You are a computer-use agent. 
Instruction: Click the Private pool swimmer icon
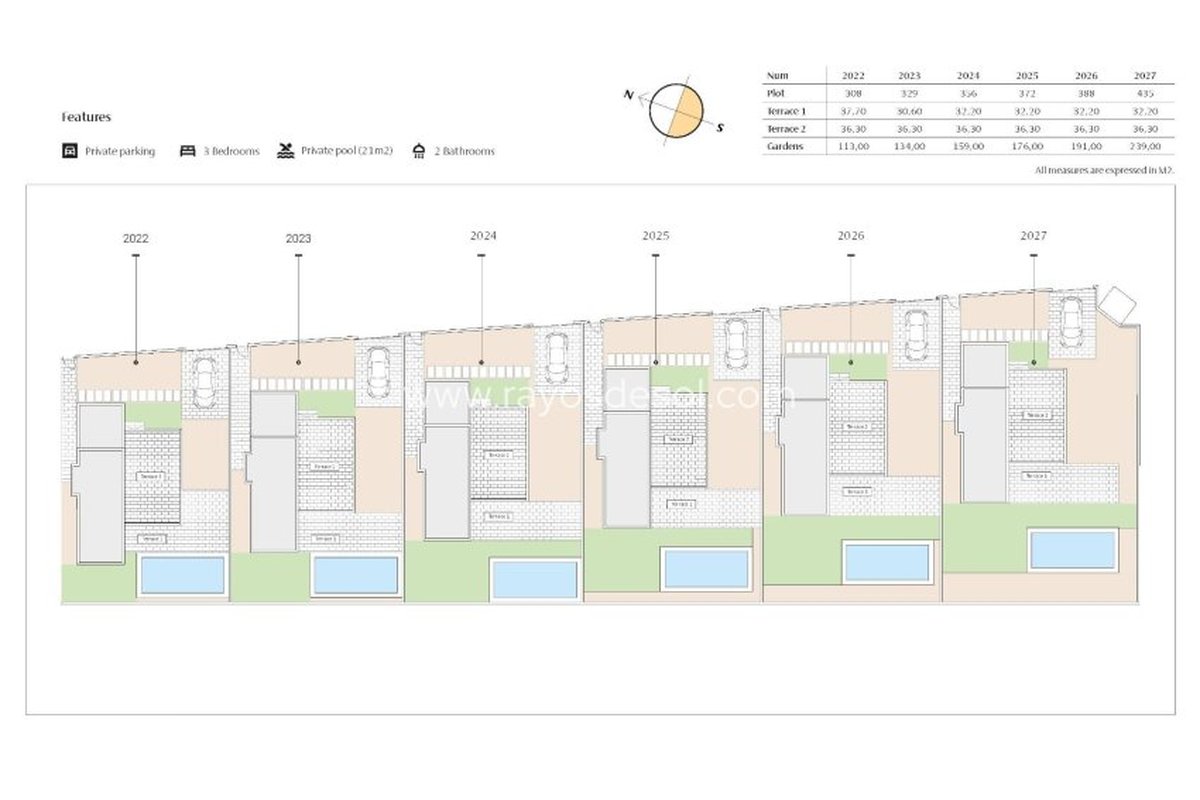(286, 151)
